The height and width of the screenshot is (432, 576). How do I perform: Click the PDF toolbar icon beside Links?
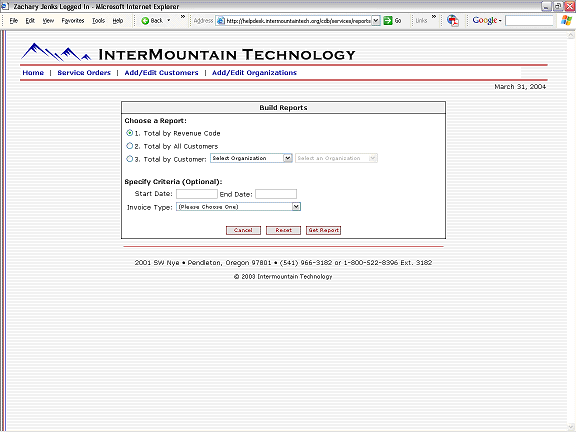click(x=453, y=21)
